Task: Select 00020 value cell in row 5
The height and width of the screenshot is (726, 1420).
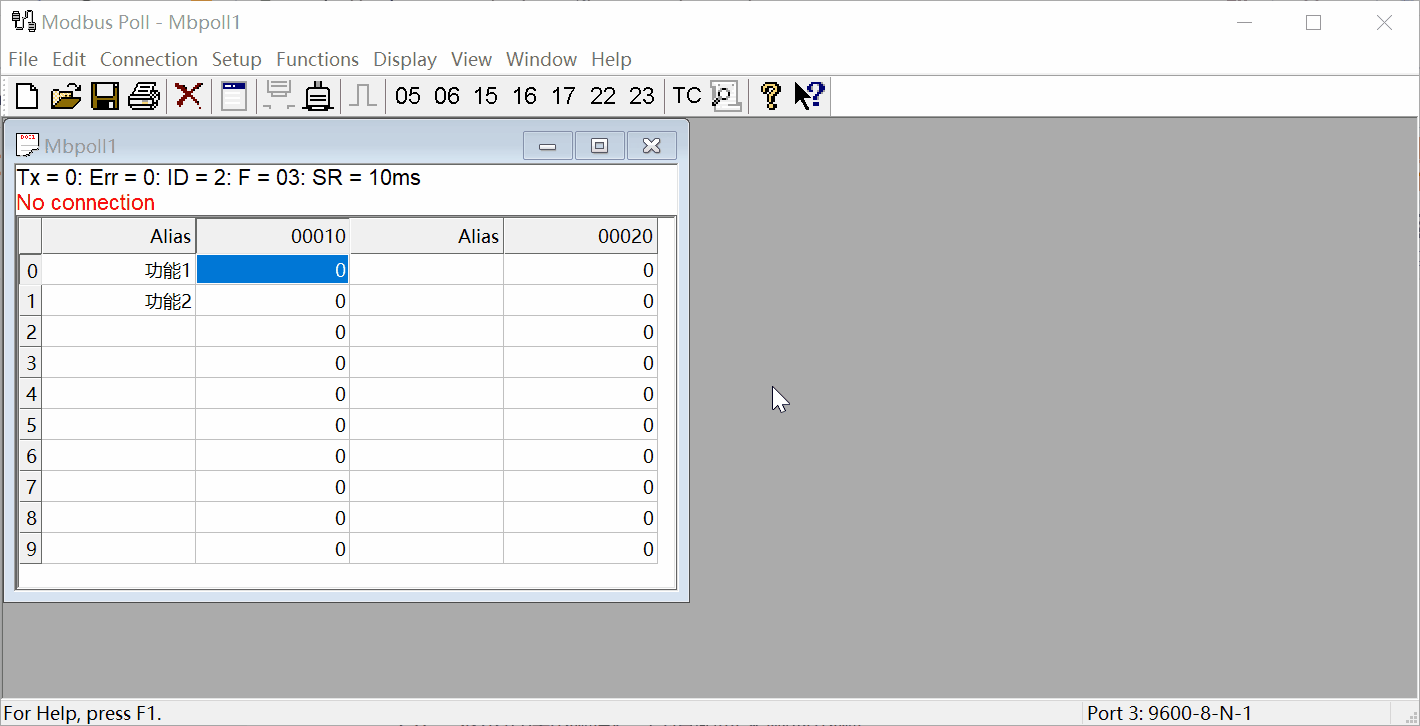Action: pyautogui.click(x=581, y=425)
